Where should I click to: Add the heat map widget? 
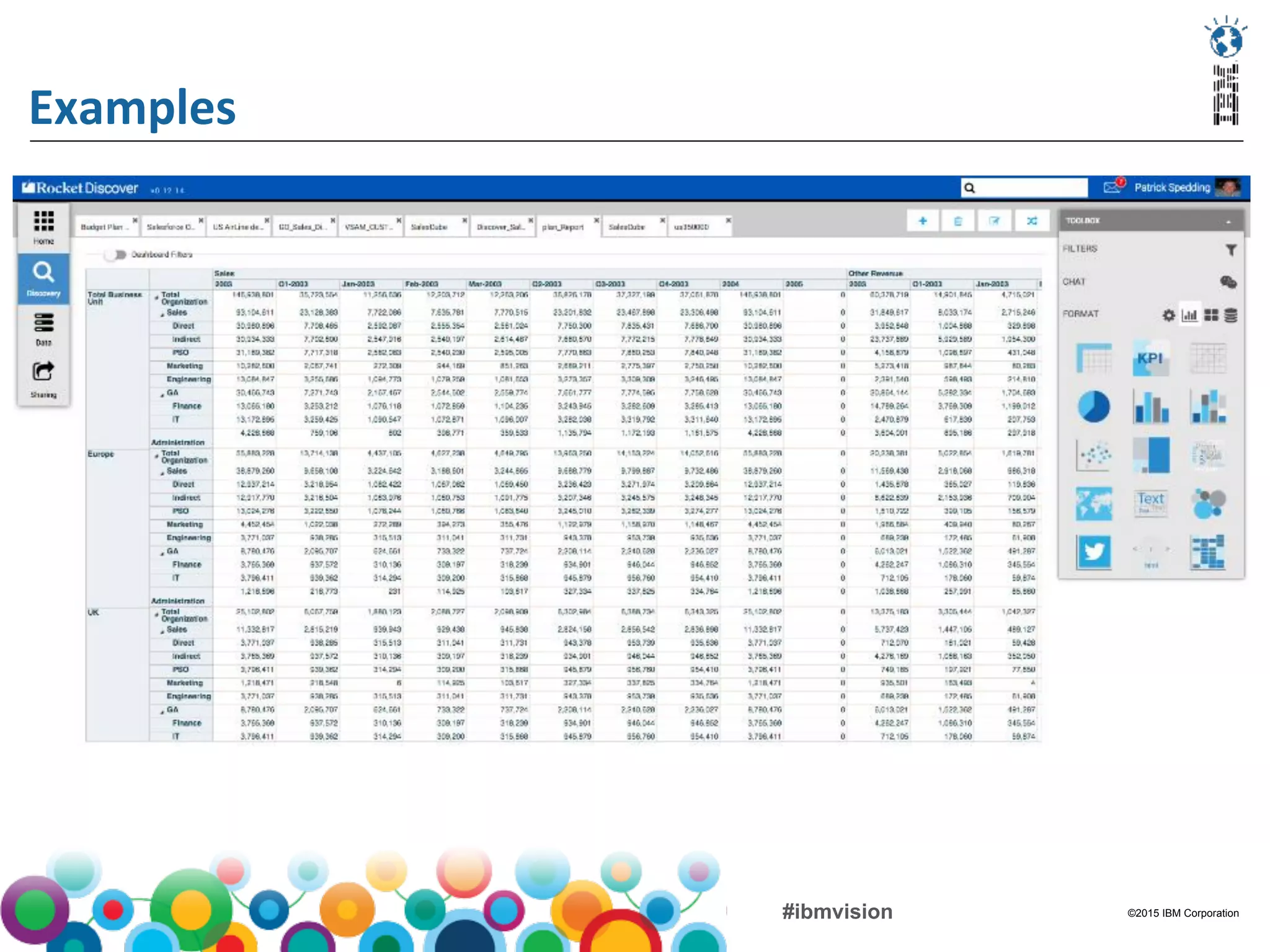click(1208, 552)
